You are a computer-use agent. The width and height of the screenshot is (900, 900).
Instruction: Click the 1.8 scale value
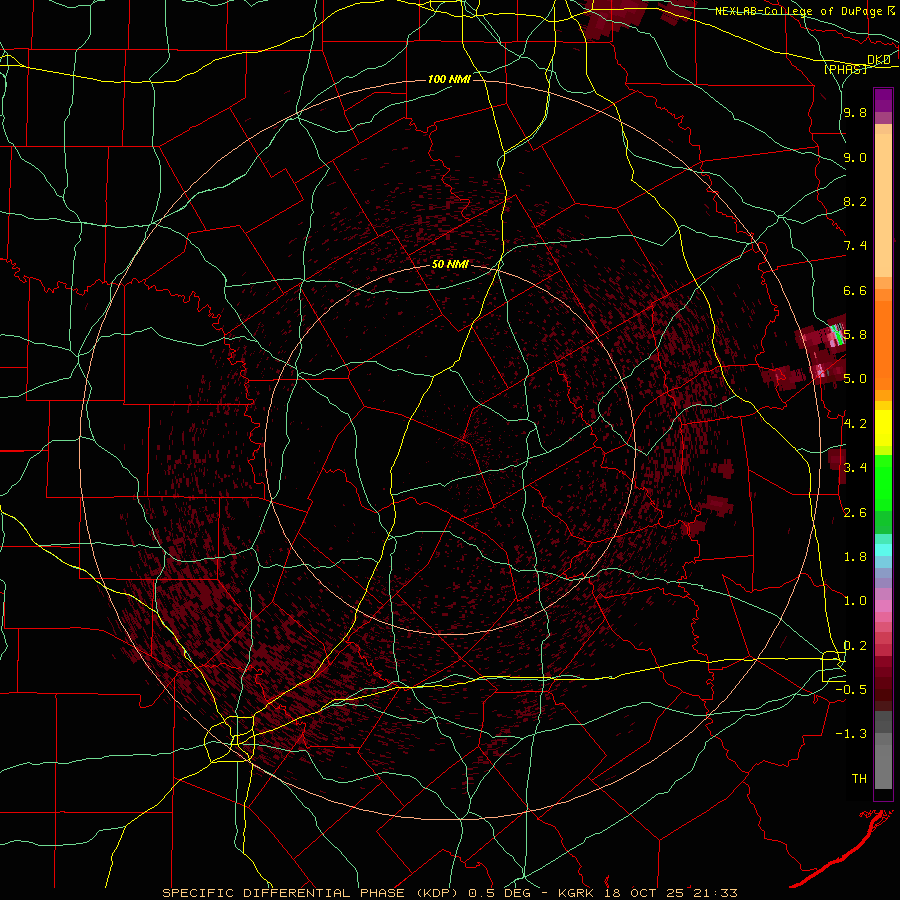click(x=855, y=557)
